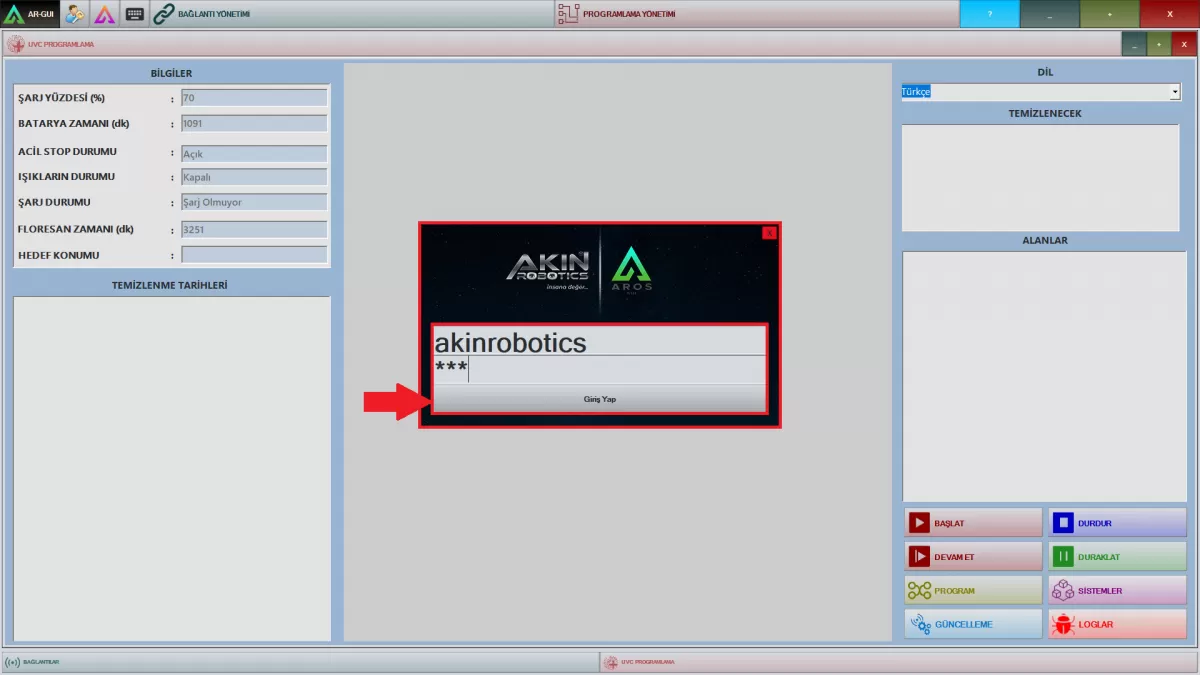Click the user authentication icon in toolbar
Screen dimensions: 1200x675
pos(73,14)
